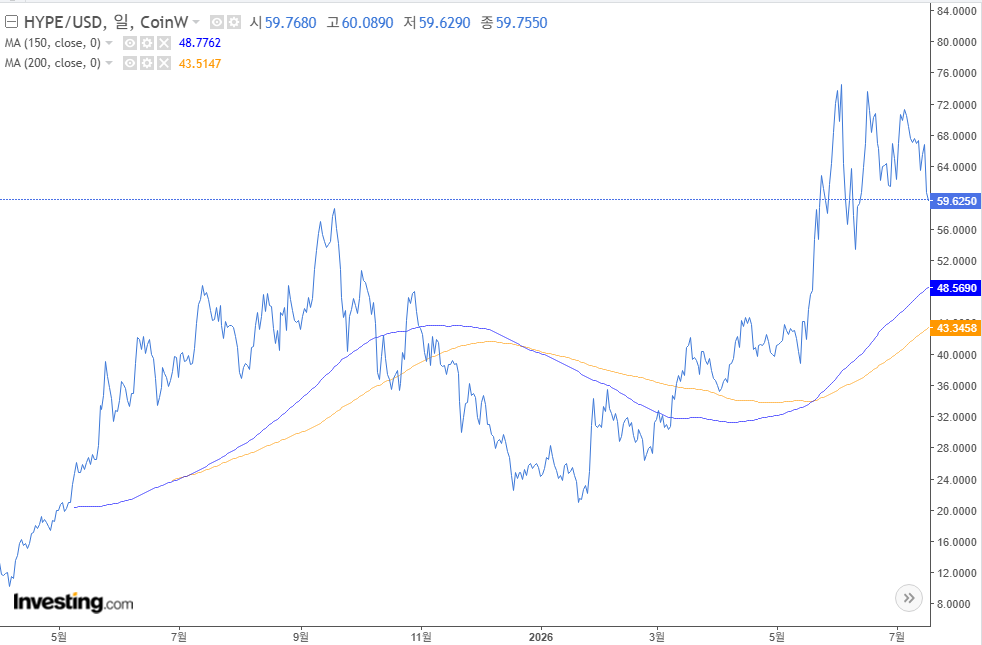The image size is (982, 645).
Task: Click the 84.0000 price axis tick
Action: (x=956, y=11)
